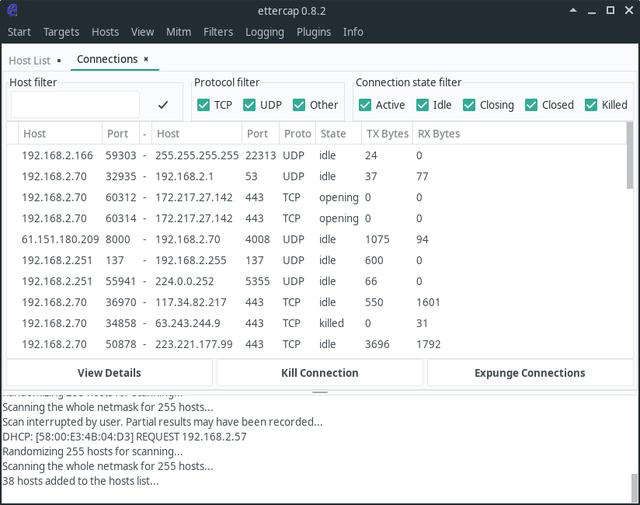Apply host filter with the checkmark button
This screenshot has width=640, height=505.
pos(163,105)
